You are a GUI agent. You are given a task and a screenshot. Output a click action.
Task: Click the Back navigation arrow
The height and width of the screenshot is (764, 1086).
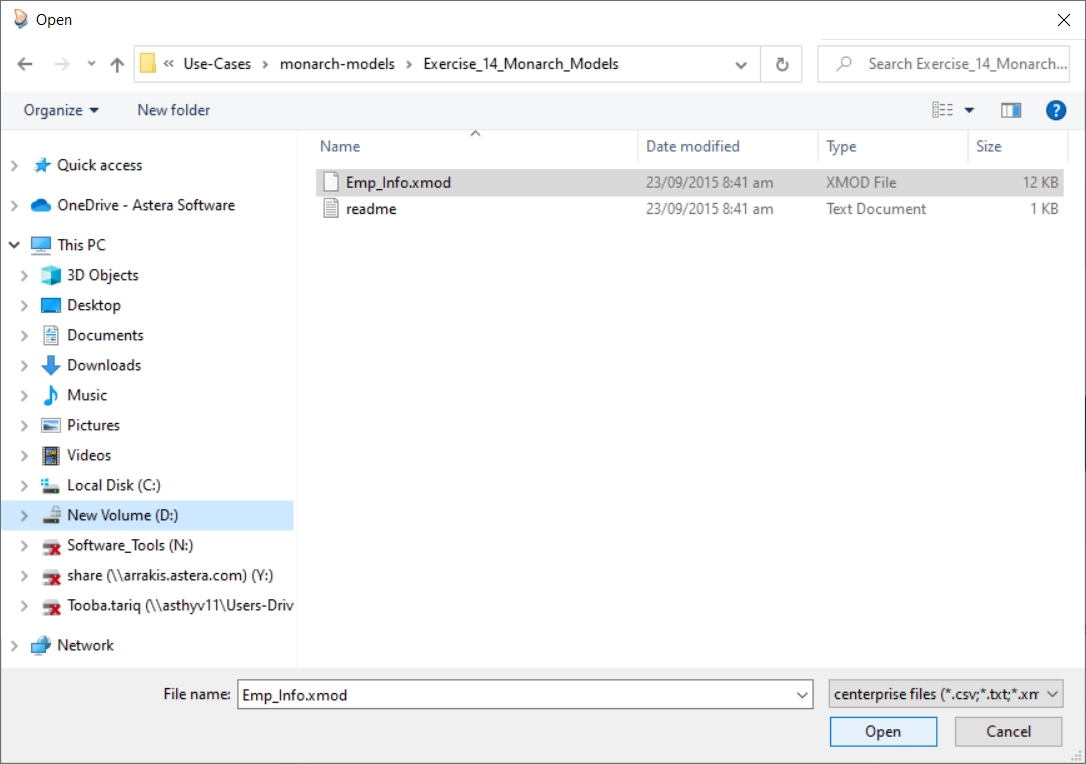point(26,64)
